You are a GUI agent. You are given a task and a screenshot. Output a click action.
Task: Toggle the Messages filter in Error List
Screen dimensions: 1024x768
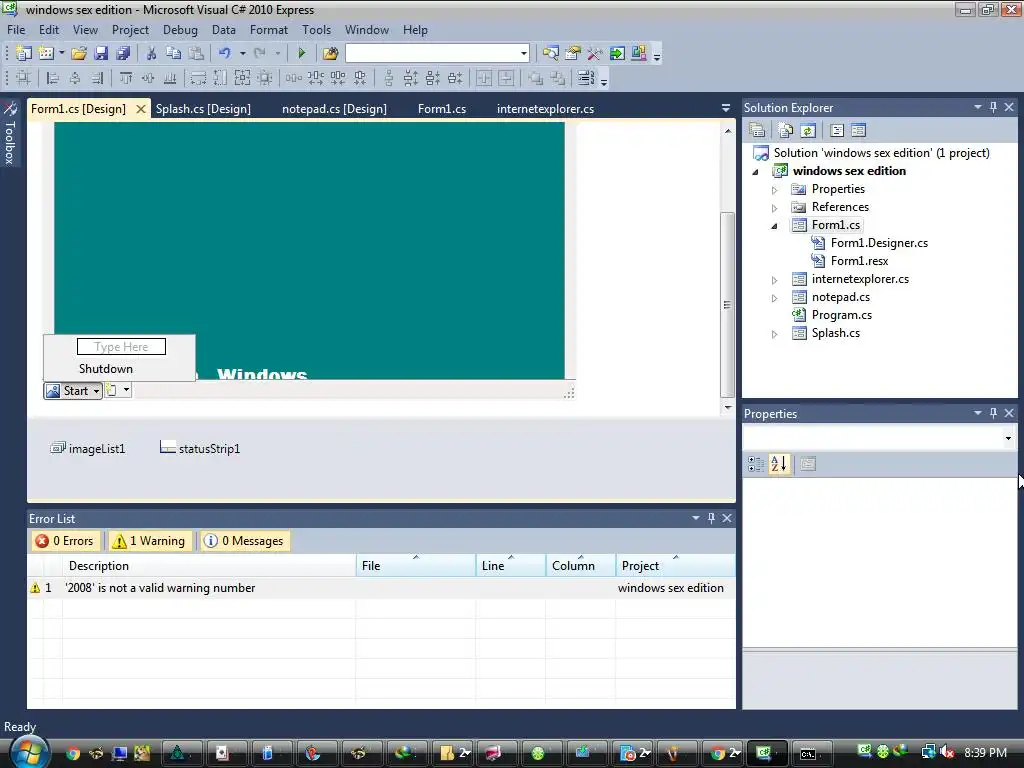(x=244, y=541)
